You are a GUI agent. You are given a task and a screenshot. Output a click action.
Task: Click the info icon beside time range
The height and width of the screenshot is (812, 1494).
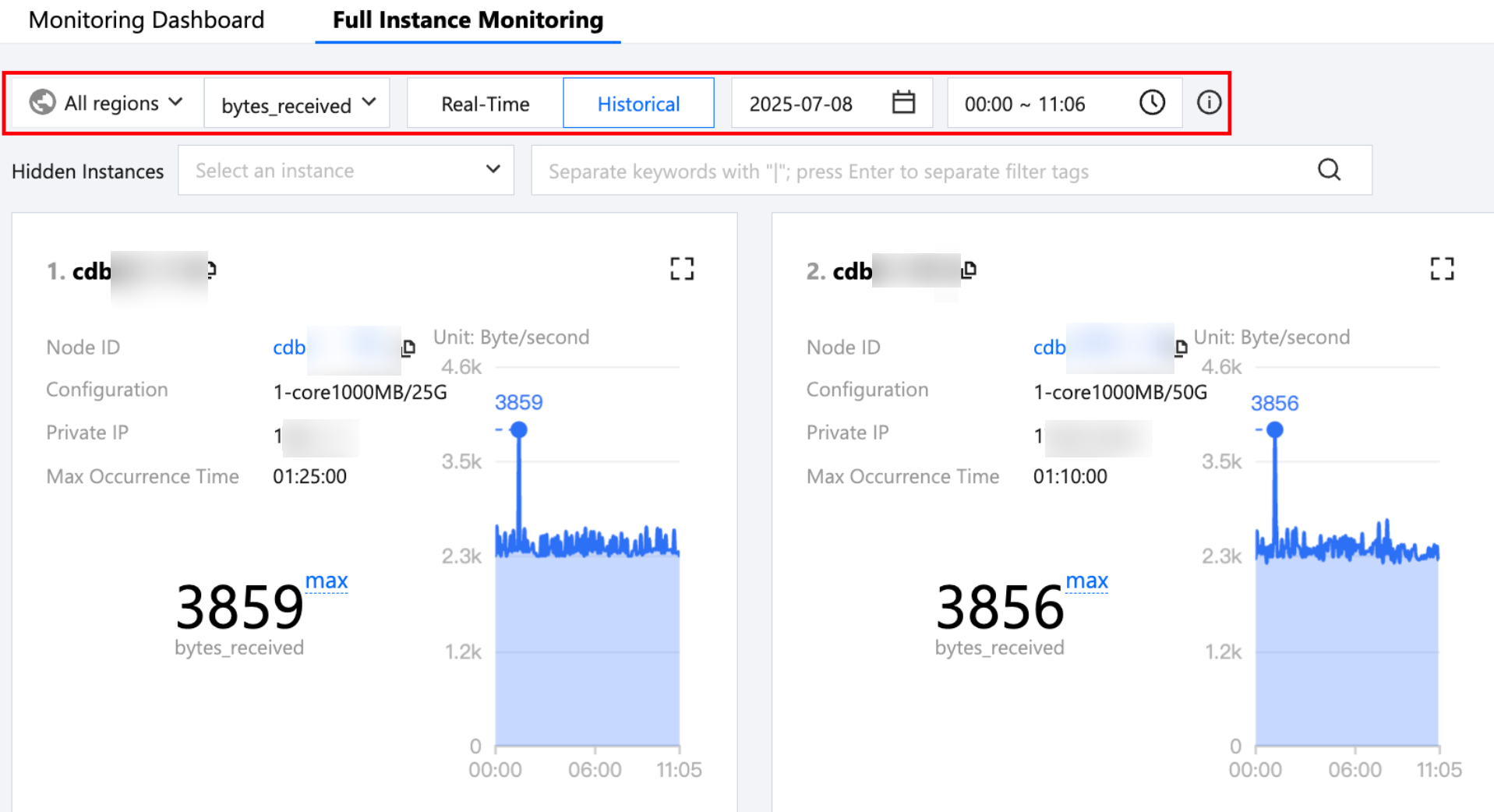click(x=1208, y=103)
